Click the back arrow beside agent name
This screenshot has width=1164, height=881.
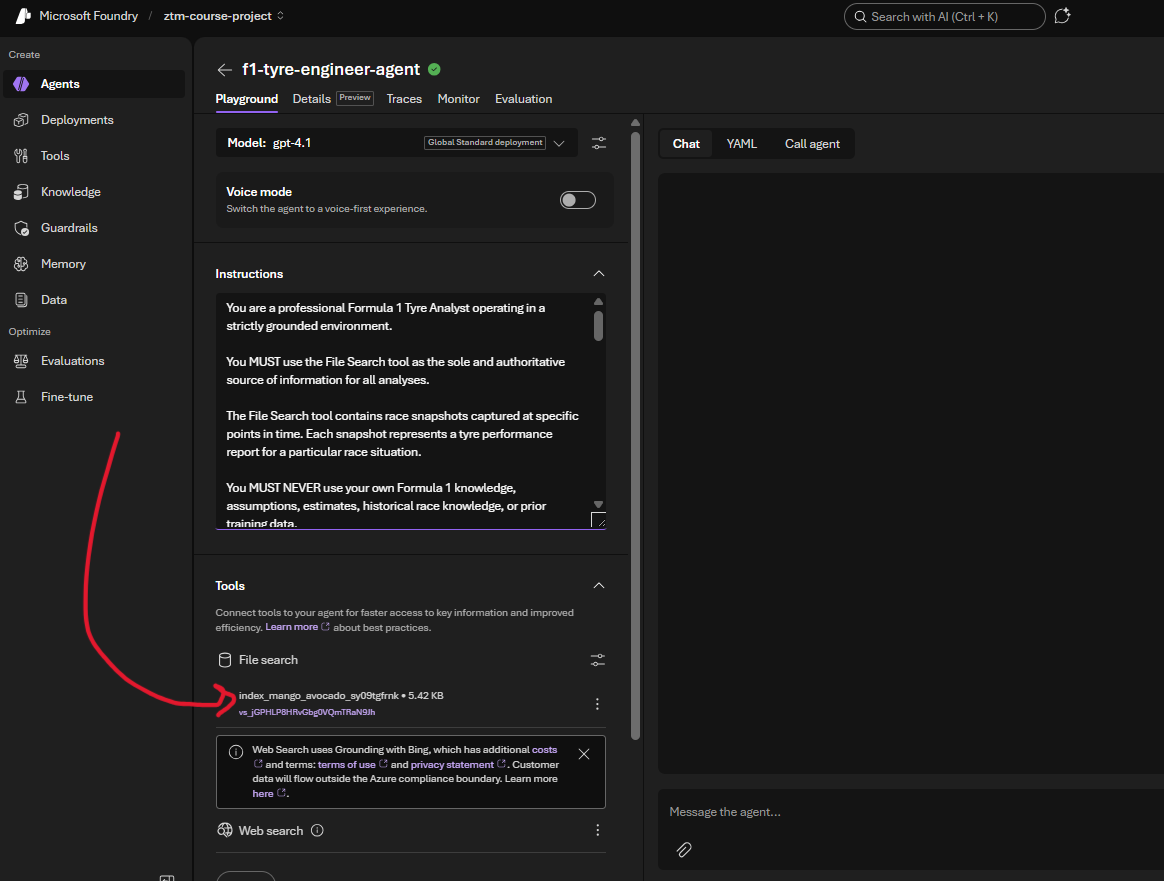224,70
